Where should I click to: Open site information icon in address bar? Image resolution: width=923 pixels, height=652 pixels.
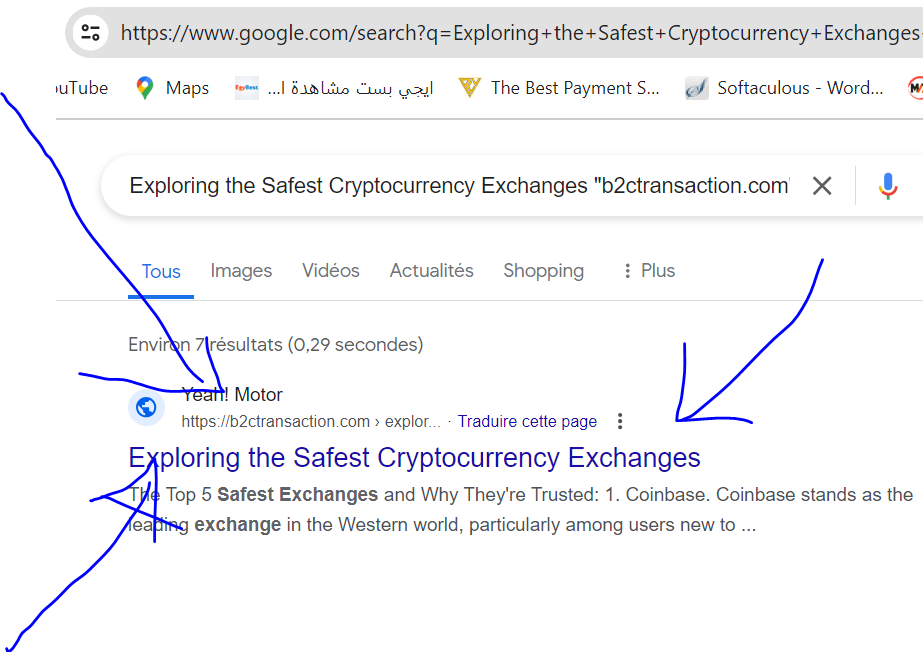[x=90, y=33]
